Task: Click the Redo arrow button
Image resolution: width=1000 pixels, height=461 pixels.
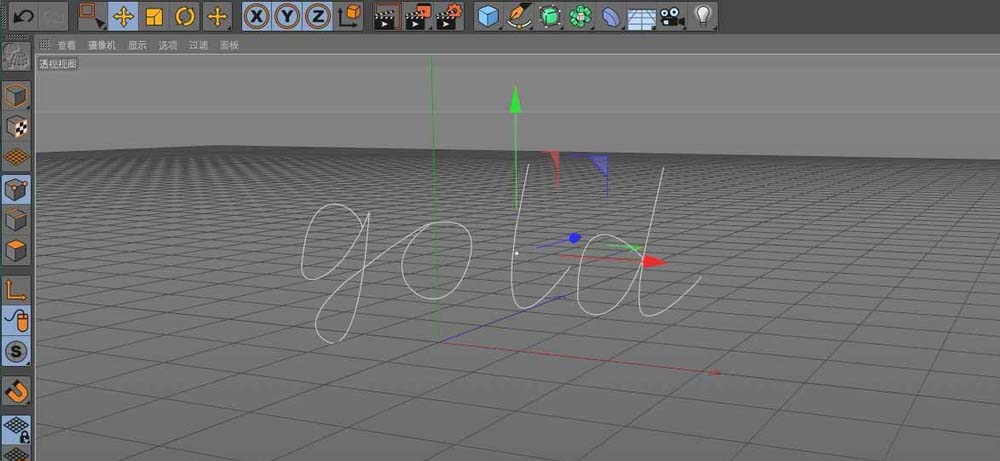Action: click(53, 16)
